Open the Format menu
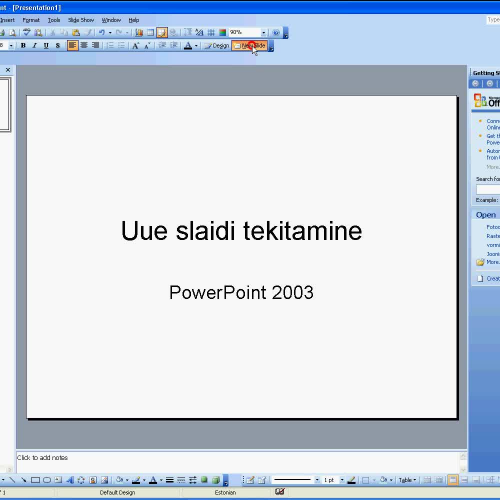Screen dimensions: 500x500 click(31, 20)
